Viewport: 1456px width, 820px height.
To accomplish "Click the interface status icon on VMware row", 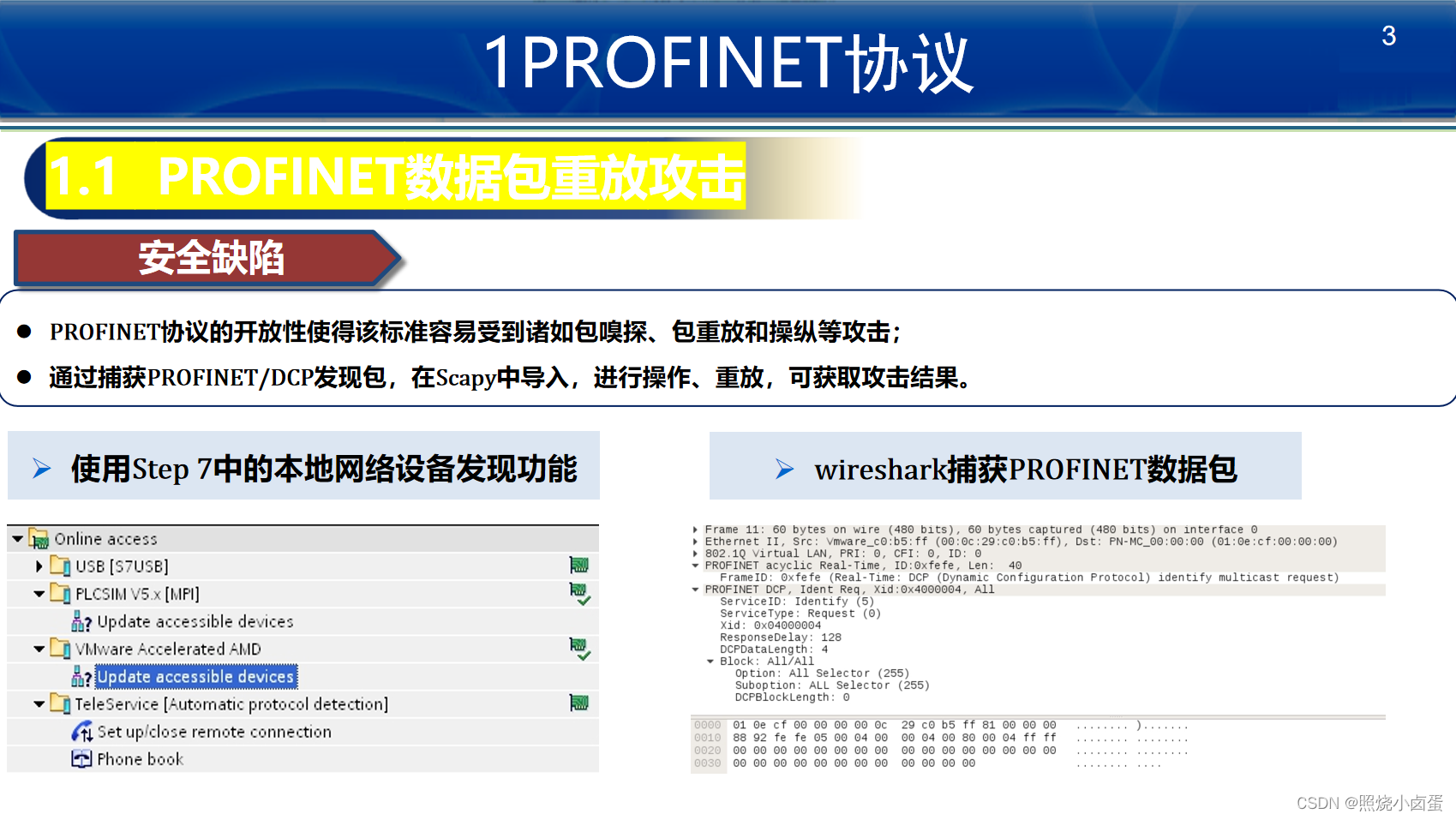I will click(x=580, y=649).
